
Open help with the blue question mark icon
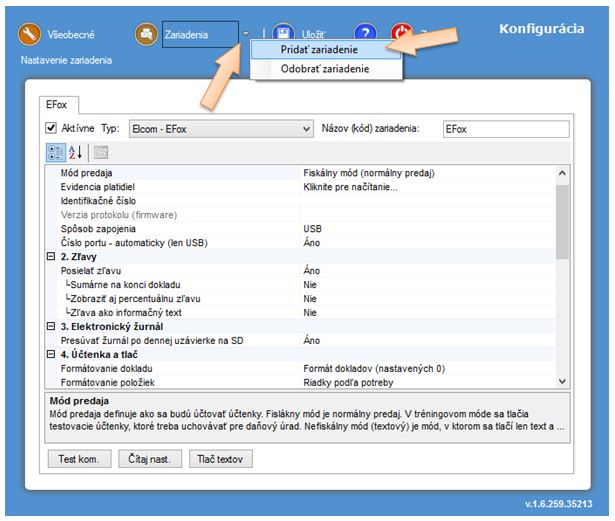pos(364,35)
